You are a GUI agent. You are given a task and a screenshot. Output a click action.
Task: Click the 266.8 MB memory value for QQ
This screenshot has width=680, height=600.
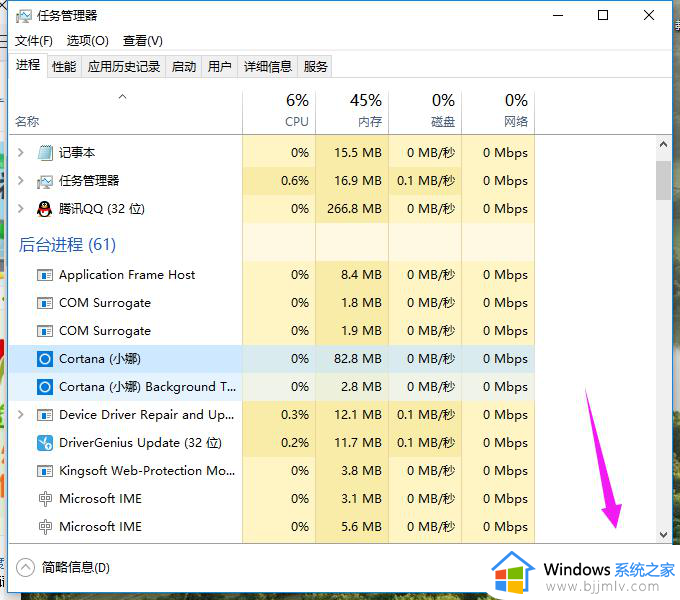pos(354,209)
